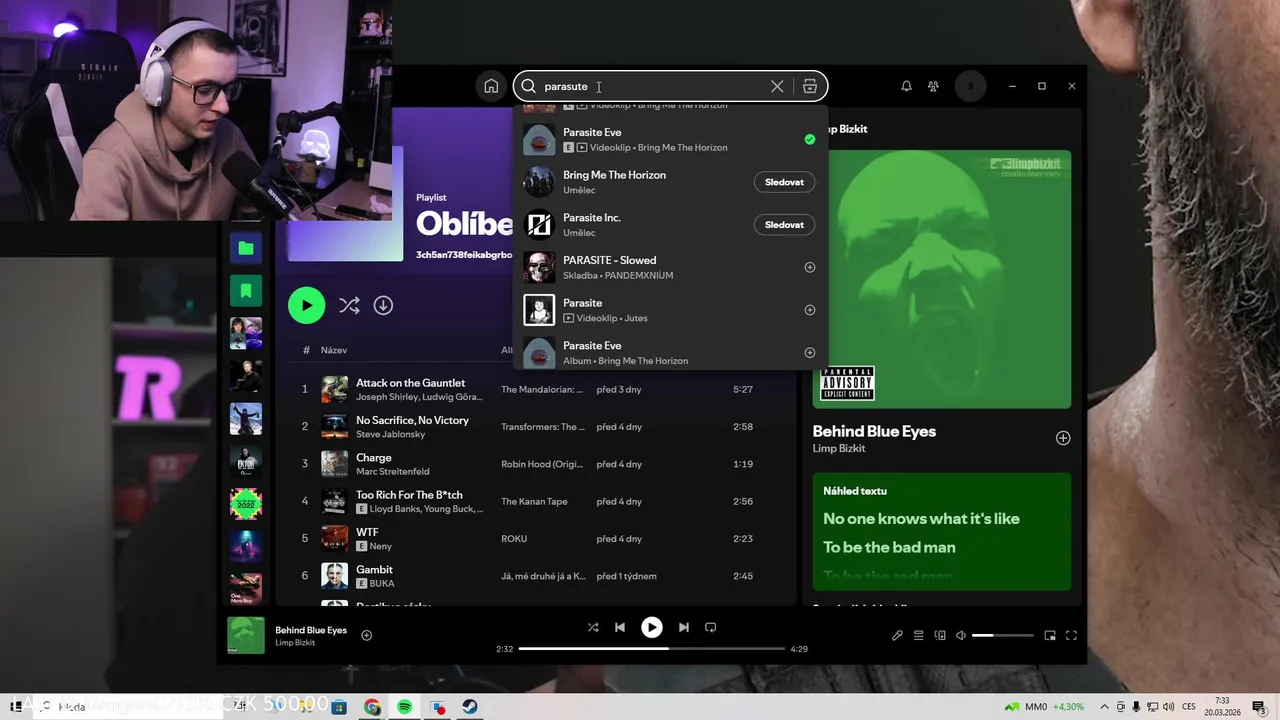Open the green bookmark item in sidebar
1280x720 pixels.
[x=246, y=291]
